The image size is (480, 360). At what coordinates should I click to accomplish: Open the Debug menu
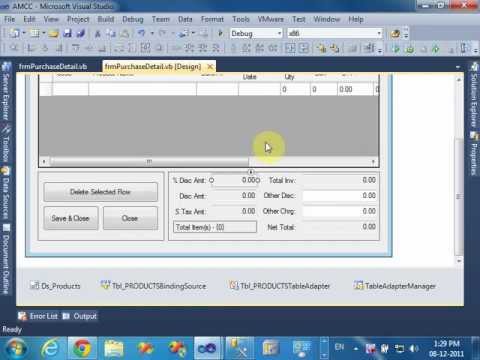(133, 19)
